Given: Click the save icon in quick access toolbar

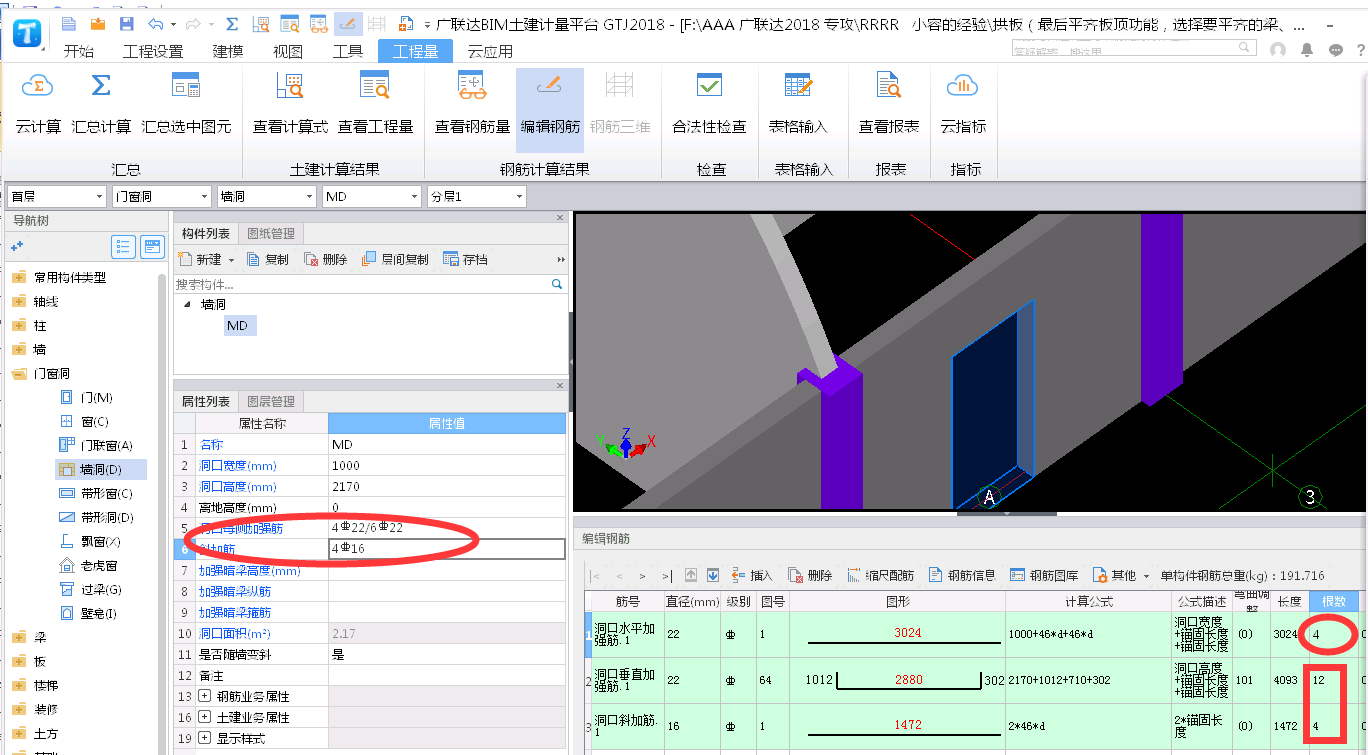Looking at the screenshot, I should coord(126,23).
